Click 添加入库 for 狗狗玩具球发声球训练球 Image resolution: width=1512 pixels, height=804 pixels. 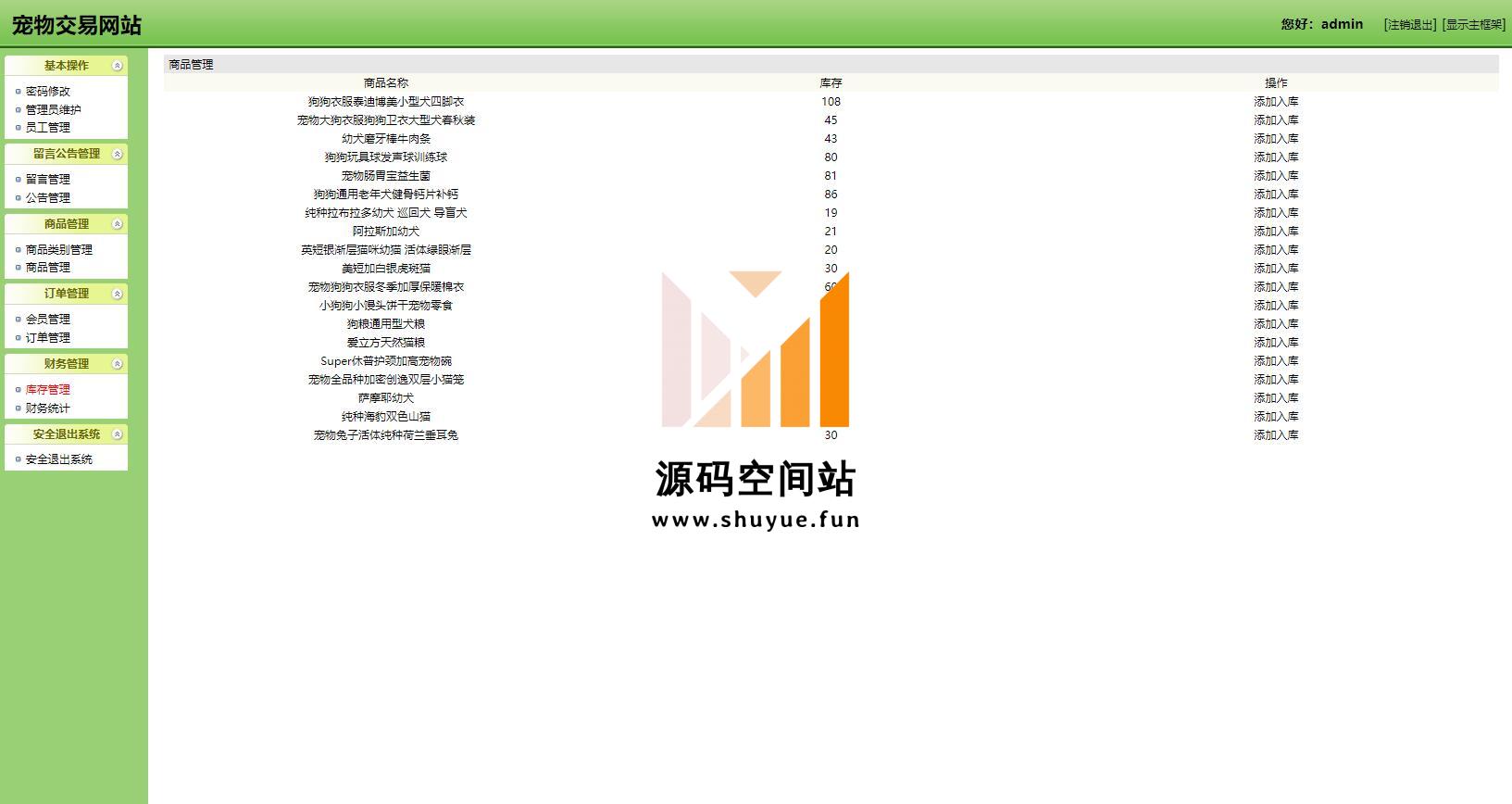pyautogui.click(x=1276, y=157)
